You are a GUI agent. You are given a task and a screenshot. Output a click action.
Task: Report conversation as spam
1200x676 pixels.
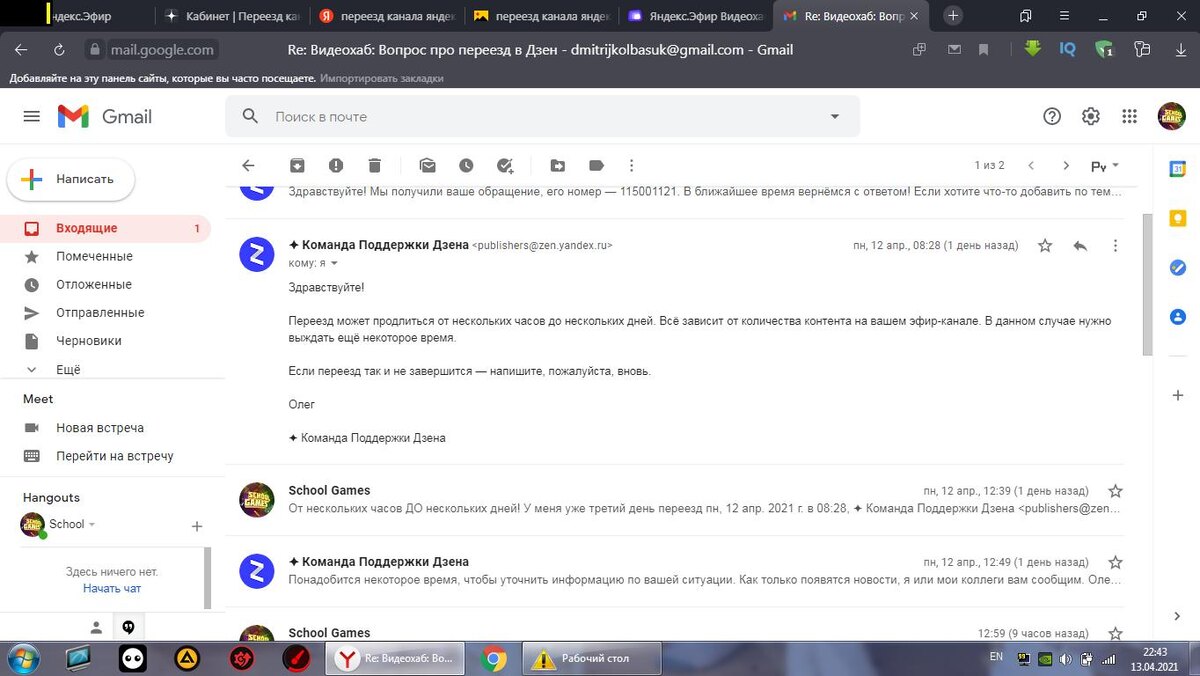(336, 165)
